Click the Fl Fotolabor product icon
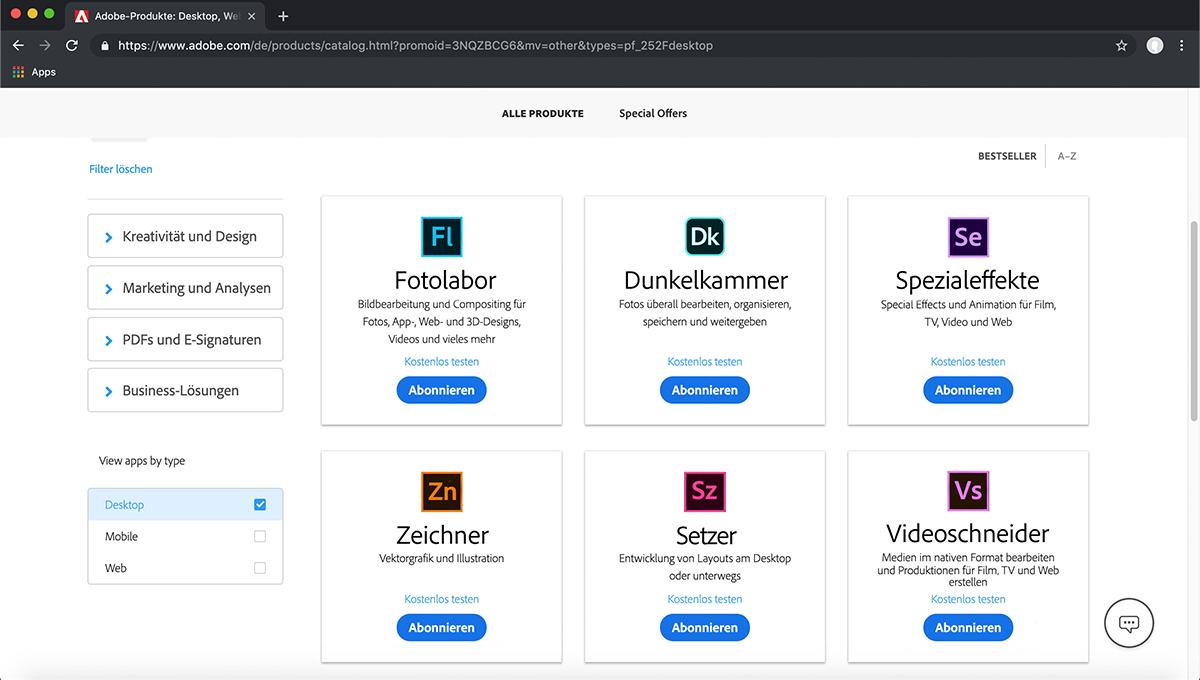1200x680 pixels. [442, 237]
